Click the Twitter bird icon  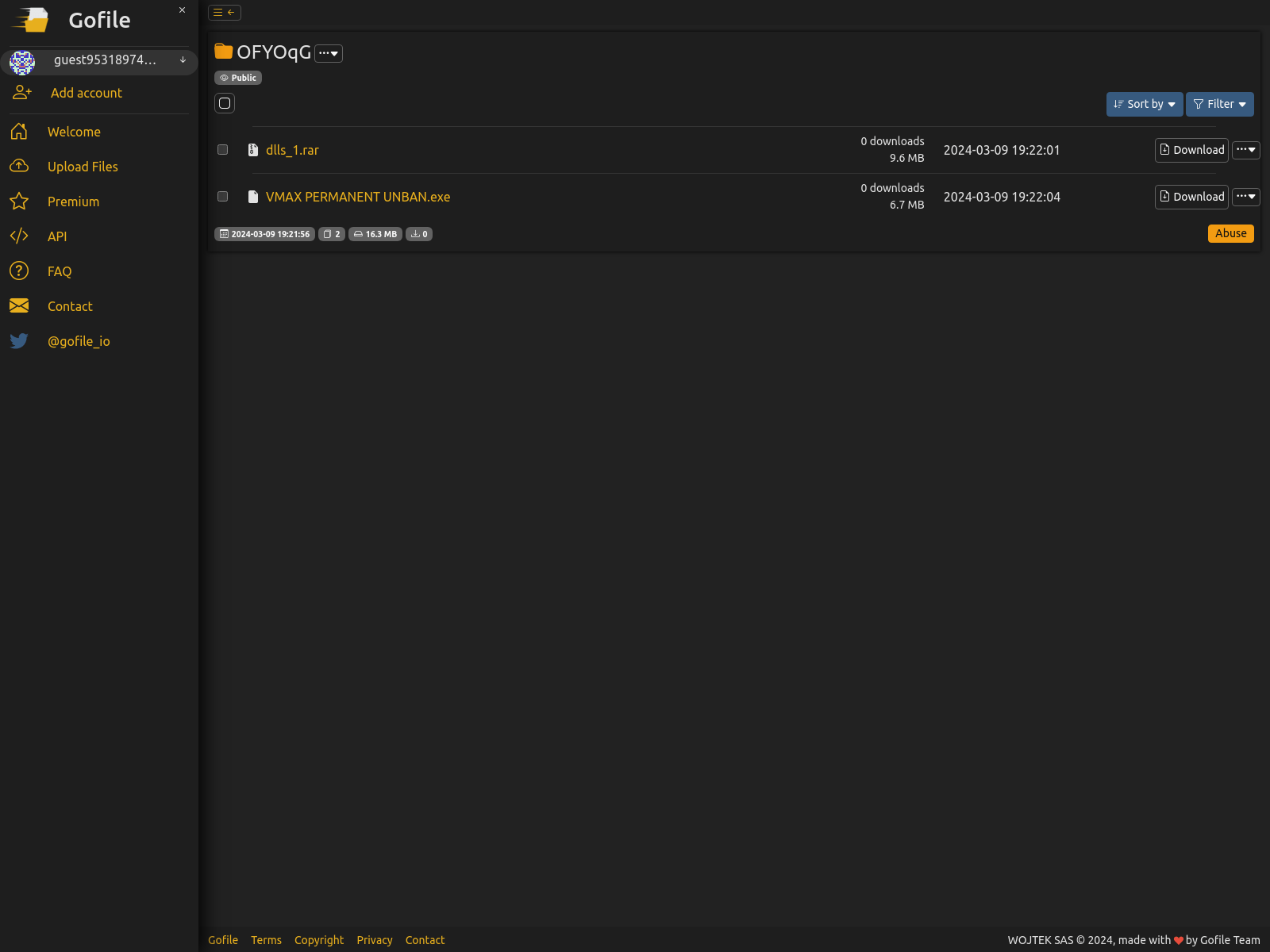click(x=19, y=341)
